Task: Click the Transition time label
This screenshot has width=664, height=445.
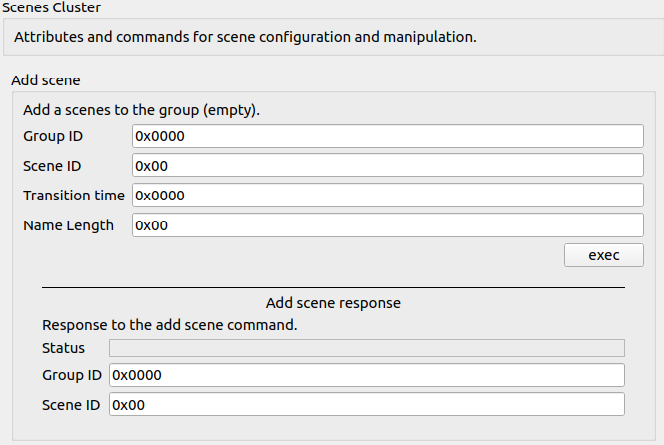Action: tap(74, 195)
